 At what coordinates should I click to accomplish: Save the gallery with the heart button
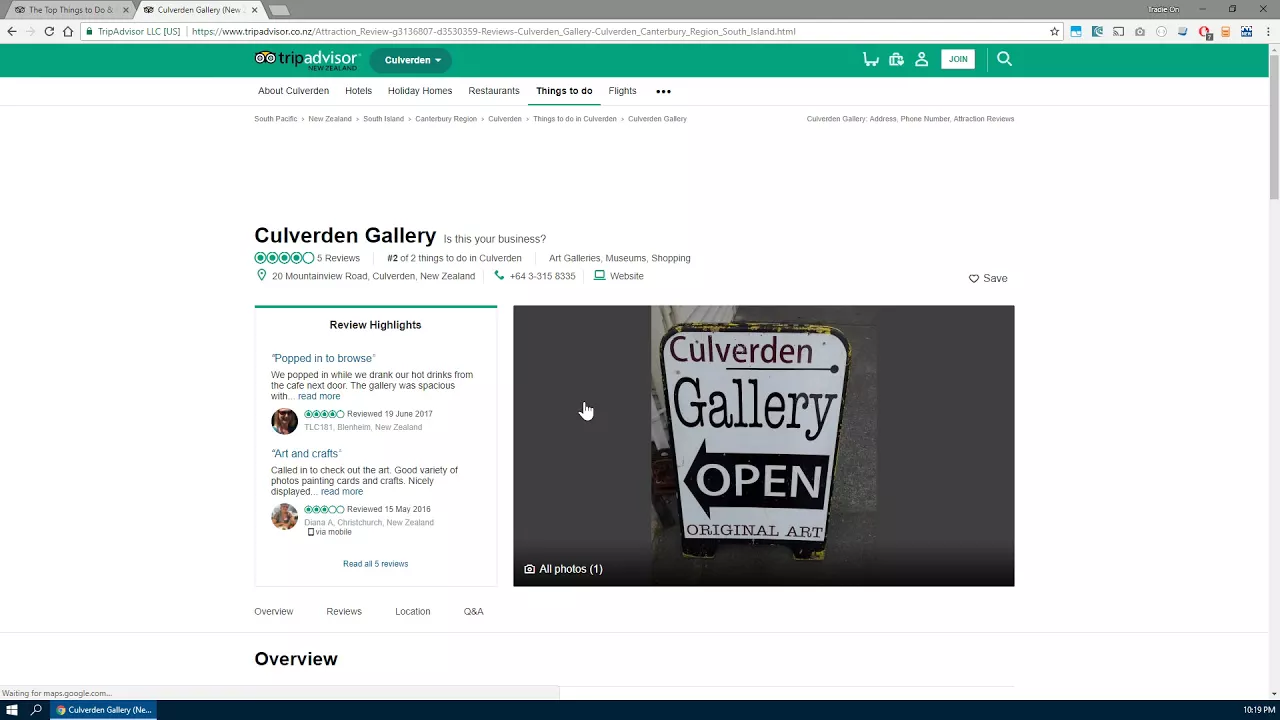pyautogui.click(x=988, y=278)
